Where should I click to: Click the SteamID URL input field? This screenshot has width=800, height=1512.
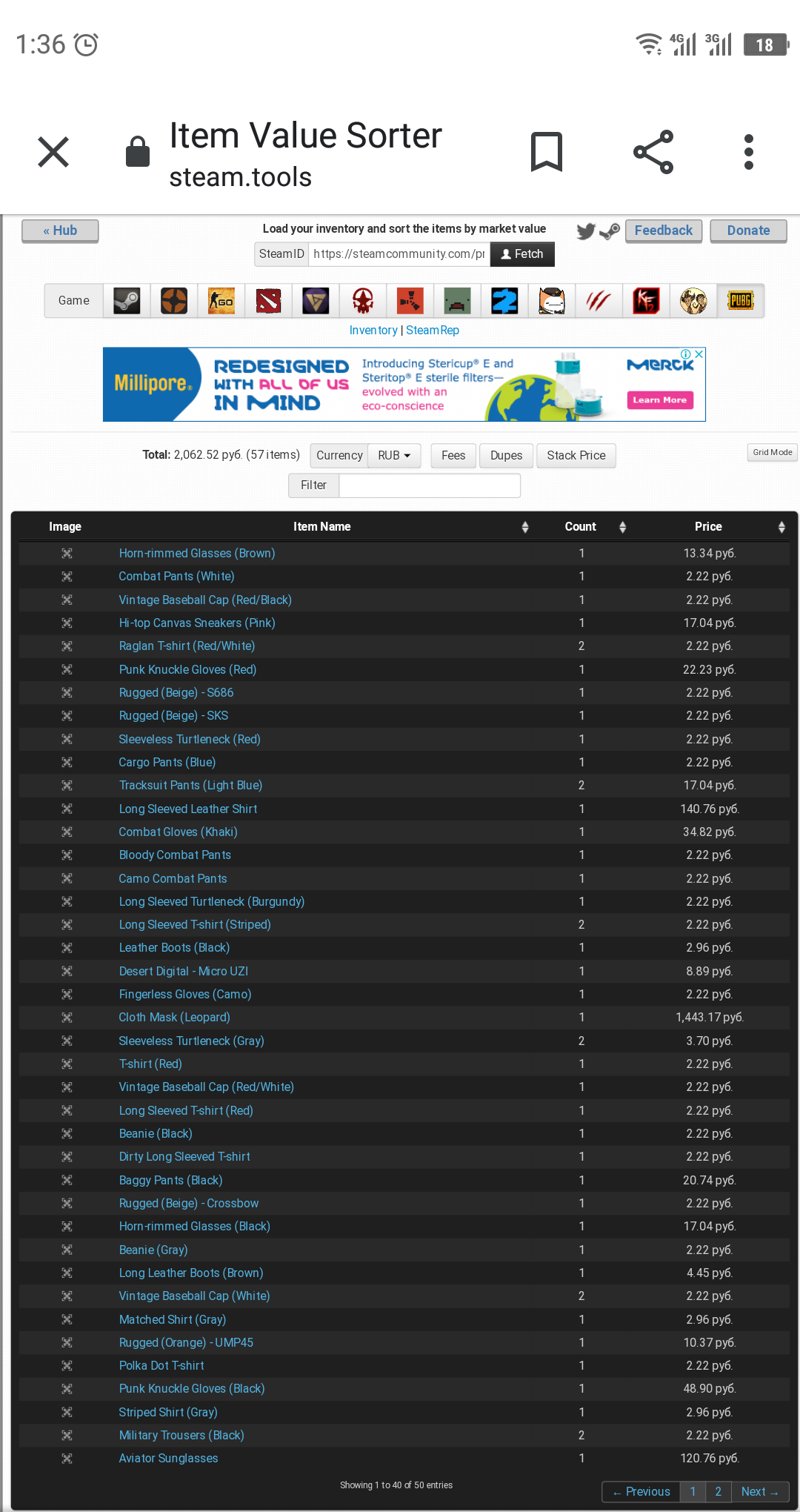tap(399, 253)
